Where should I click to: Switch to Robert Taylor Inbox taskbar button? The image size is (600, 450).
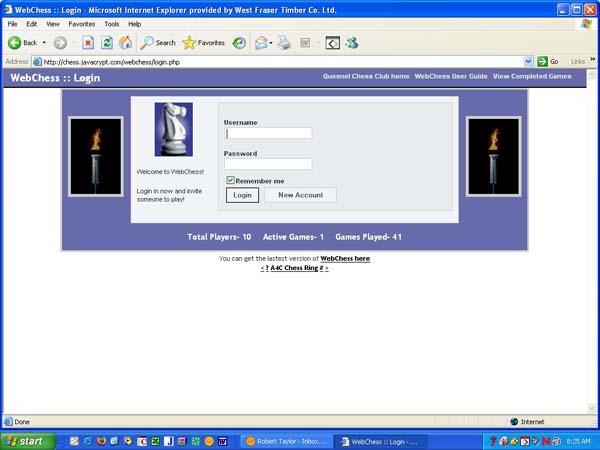click(x=286, y=442)
